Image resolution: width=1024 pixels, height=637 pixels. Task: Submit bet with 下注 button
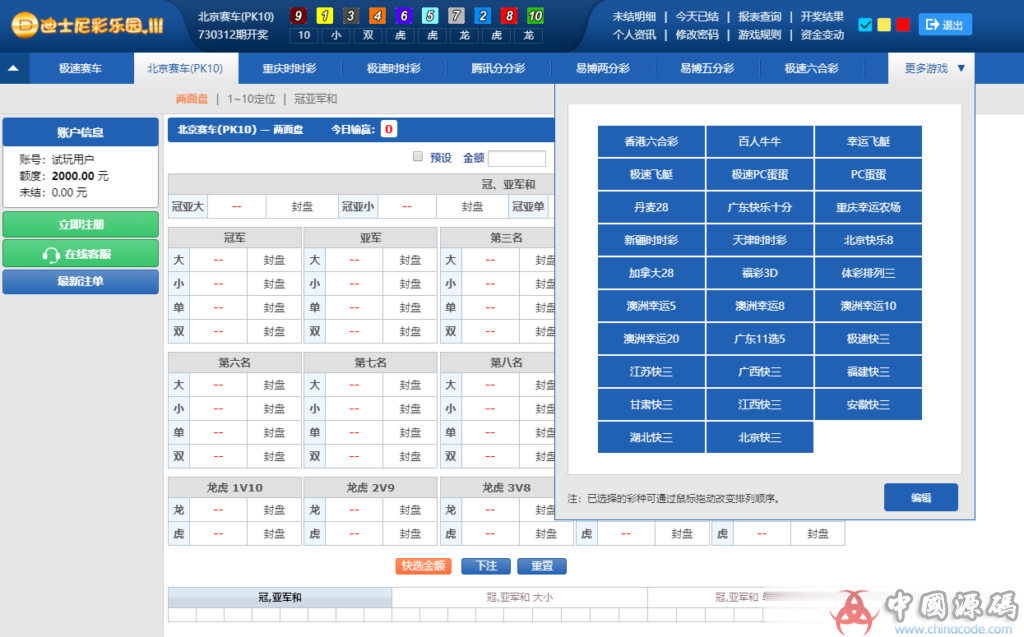(x=486, y=566)
